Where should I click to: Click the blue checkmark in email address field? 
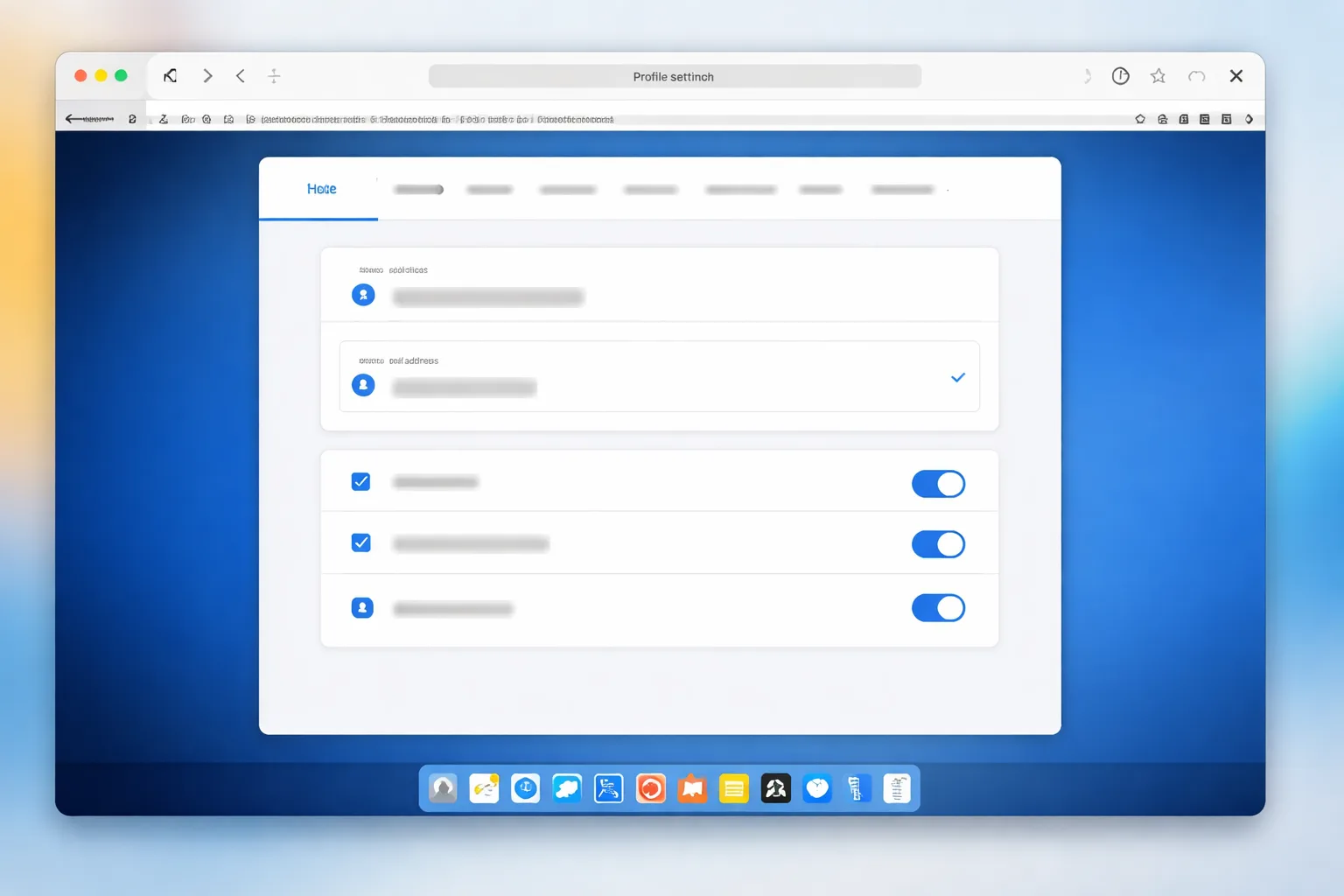coord(958,378)
